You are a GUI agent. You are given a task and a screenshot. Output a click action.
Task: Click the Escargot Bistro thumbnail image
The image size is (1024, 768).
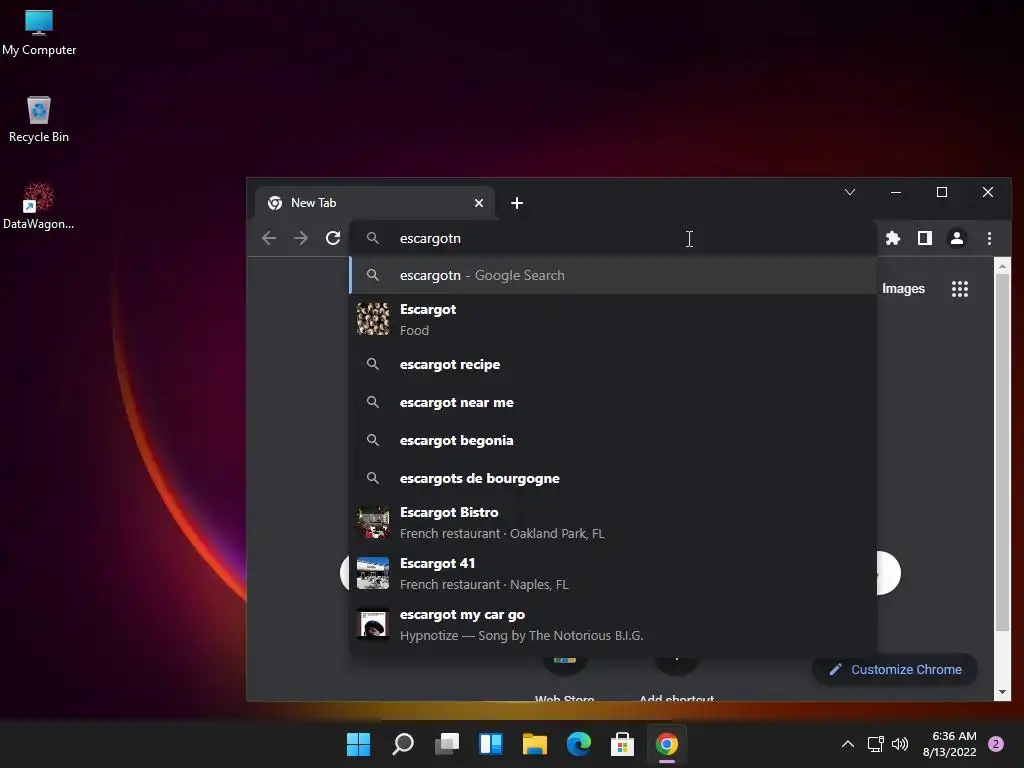pyautogui.click(x=373, y=522)
